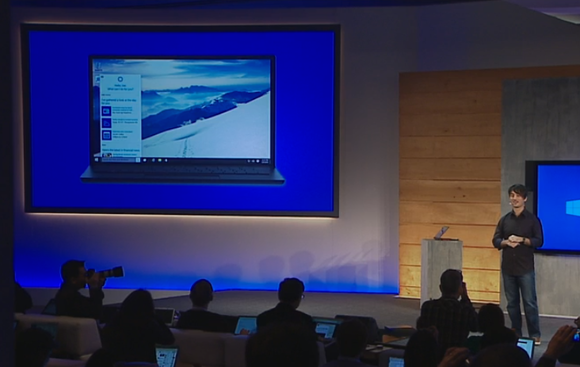This screenshot has height=367, width=580.
Task: Click the first daily card's text
Action: coord(122,110)
